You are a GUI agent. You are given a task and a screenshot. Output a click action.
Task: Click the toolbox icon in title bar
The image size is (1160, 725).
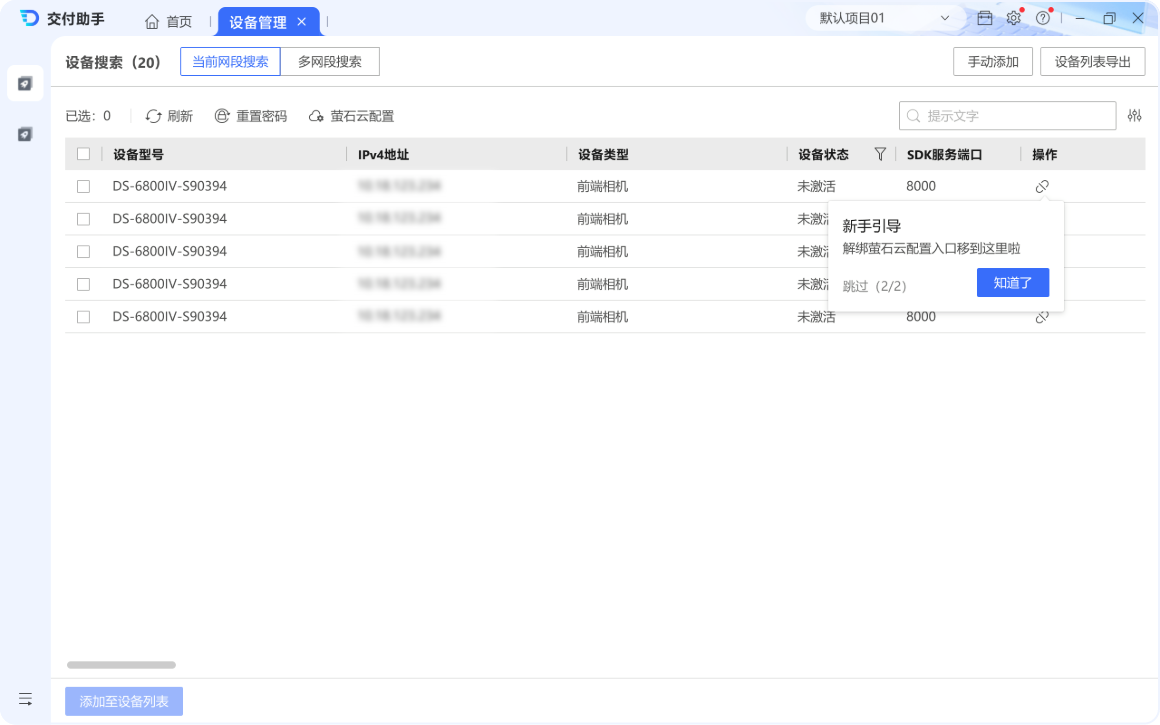tap(985, 18)
